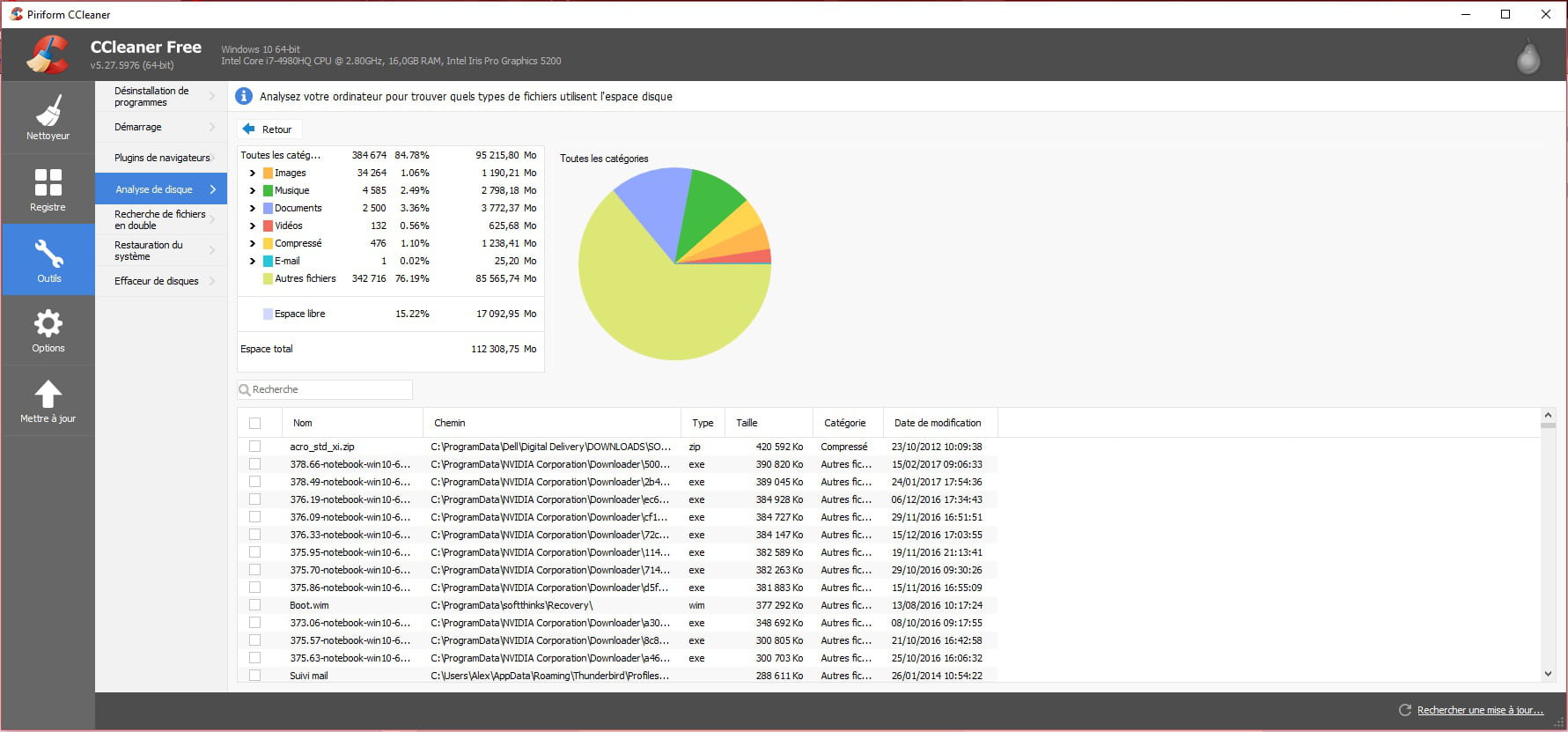Check the 373.06-notebook file checkbox
Image resolution: width=1568 pixels, height=732 pixels.
pos(254,623)
